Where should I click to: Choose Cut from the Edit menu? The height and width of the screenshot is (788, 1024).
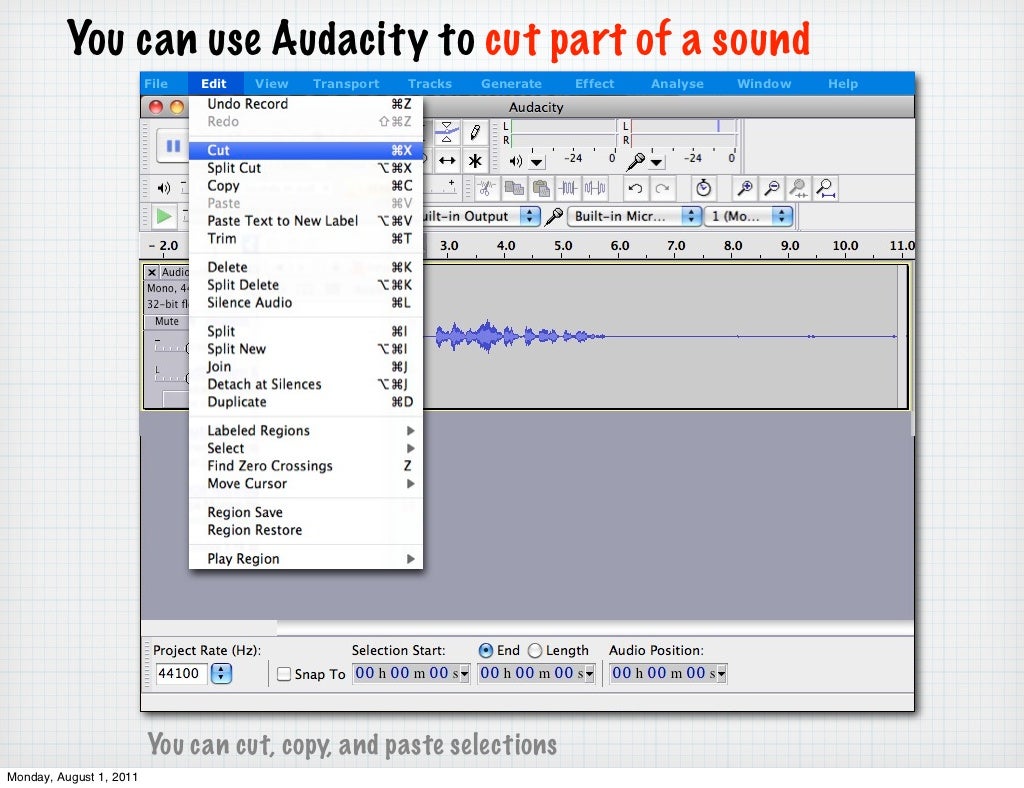tap(306, 150)
